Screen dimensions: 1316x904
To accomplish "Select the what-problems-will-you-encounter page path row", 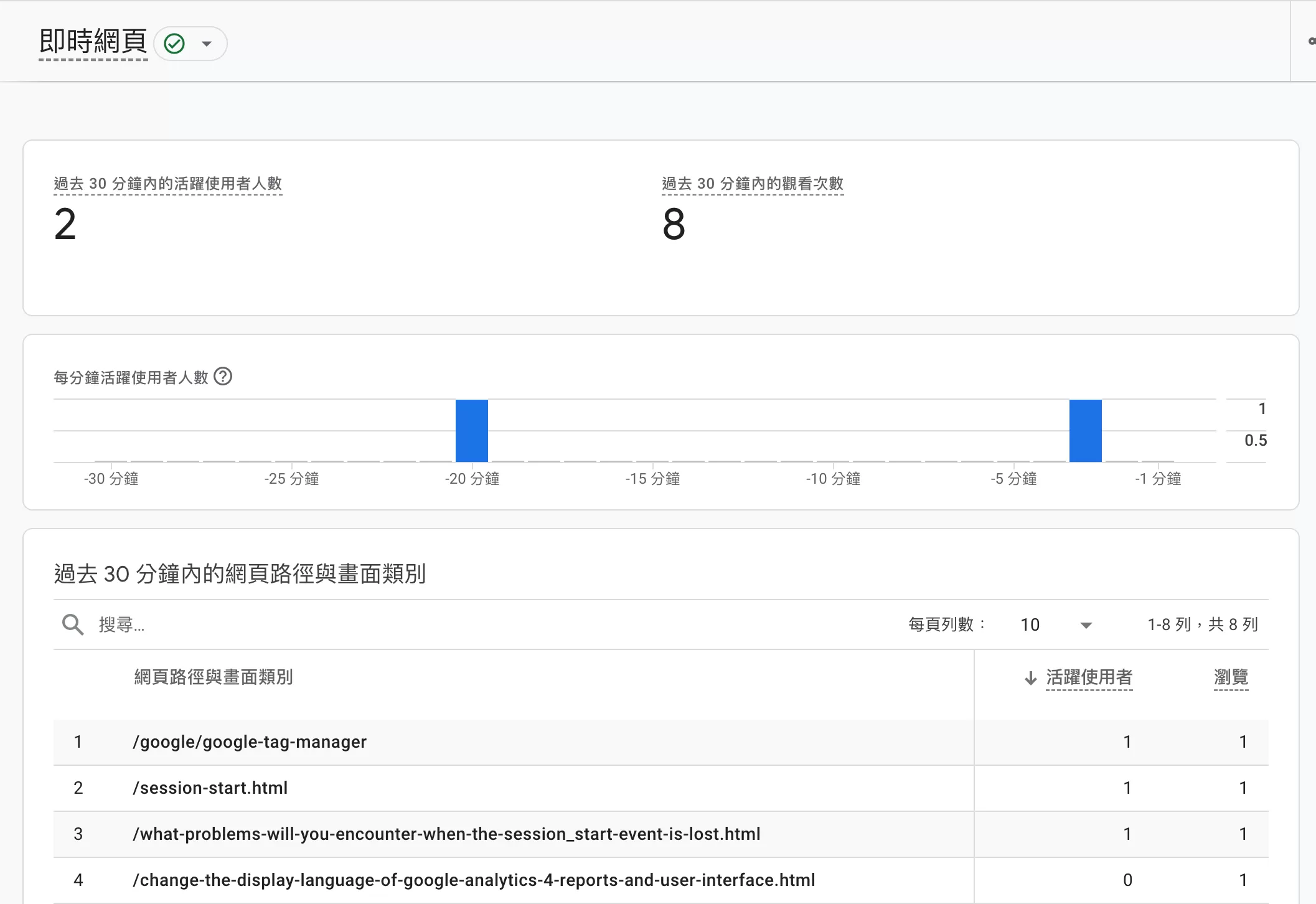I will [661, 834].
